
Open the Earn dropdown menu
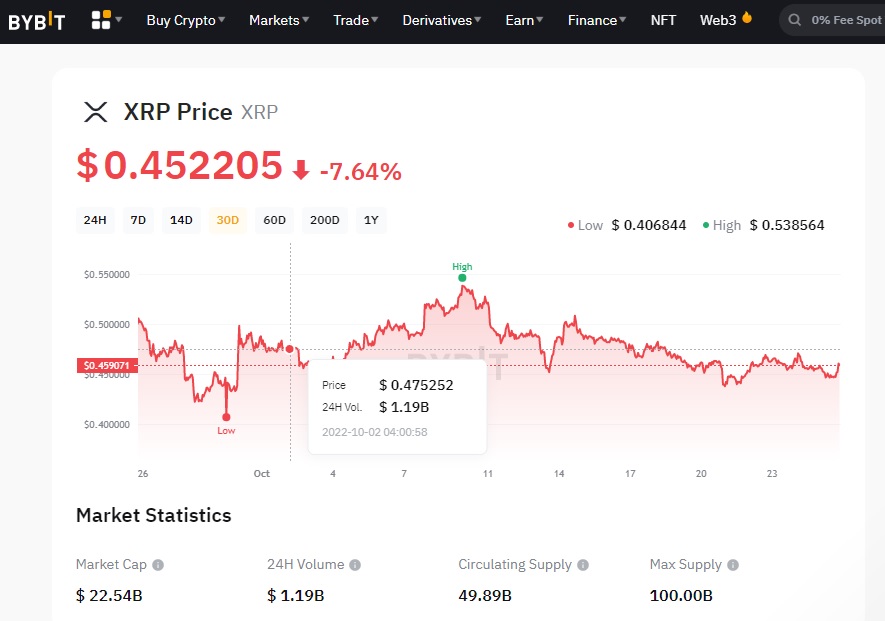click(524, 20)
